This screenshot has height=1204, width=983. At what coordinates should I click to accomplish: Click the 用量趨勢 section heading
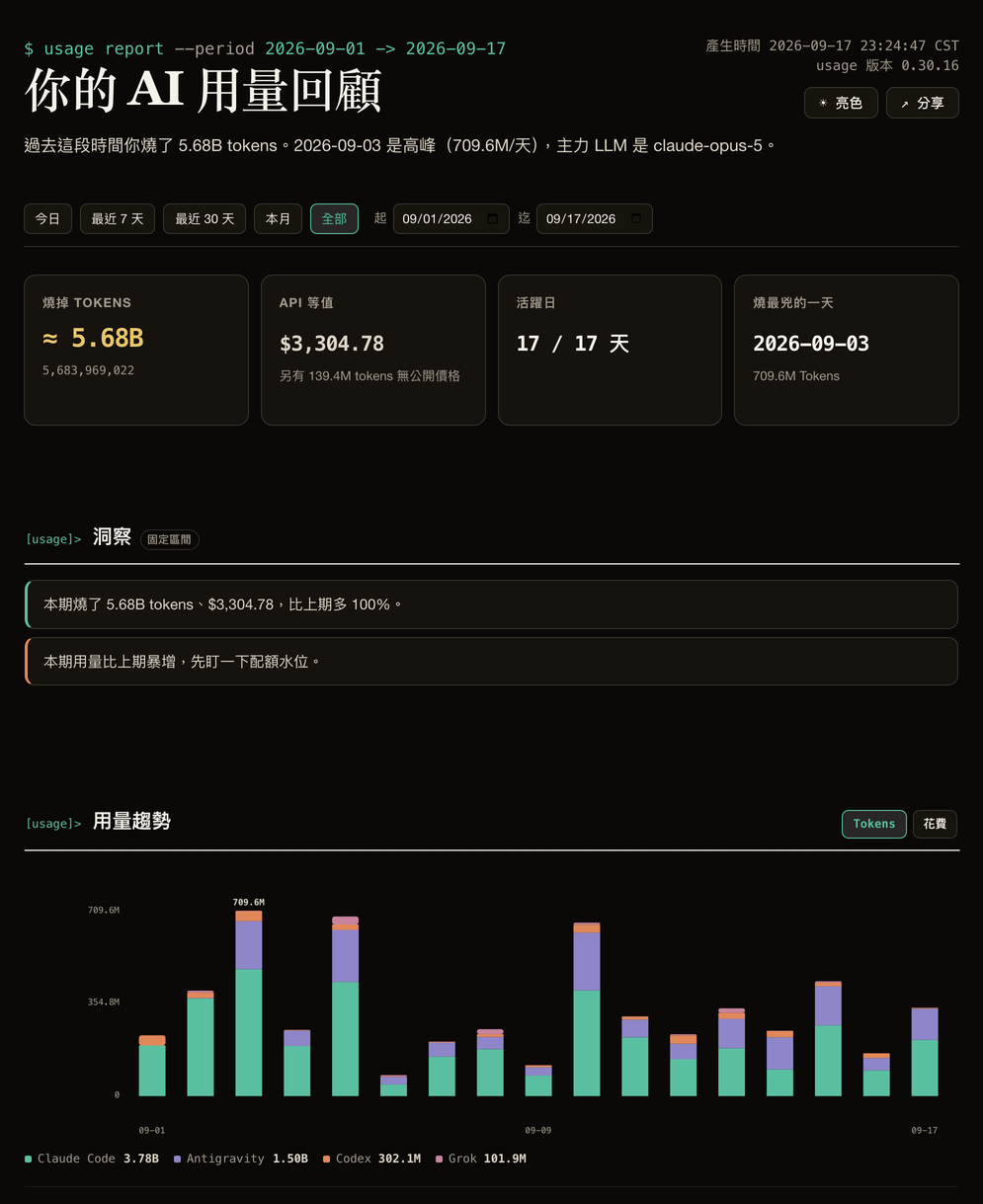pyautogui.click(x=131, y=821)
